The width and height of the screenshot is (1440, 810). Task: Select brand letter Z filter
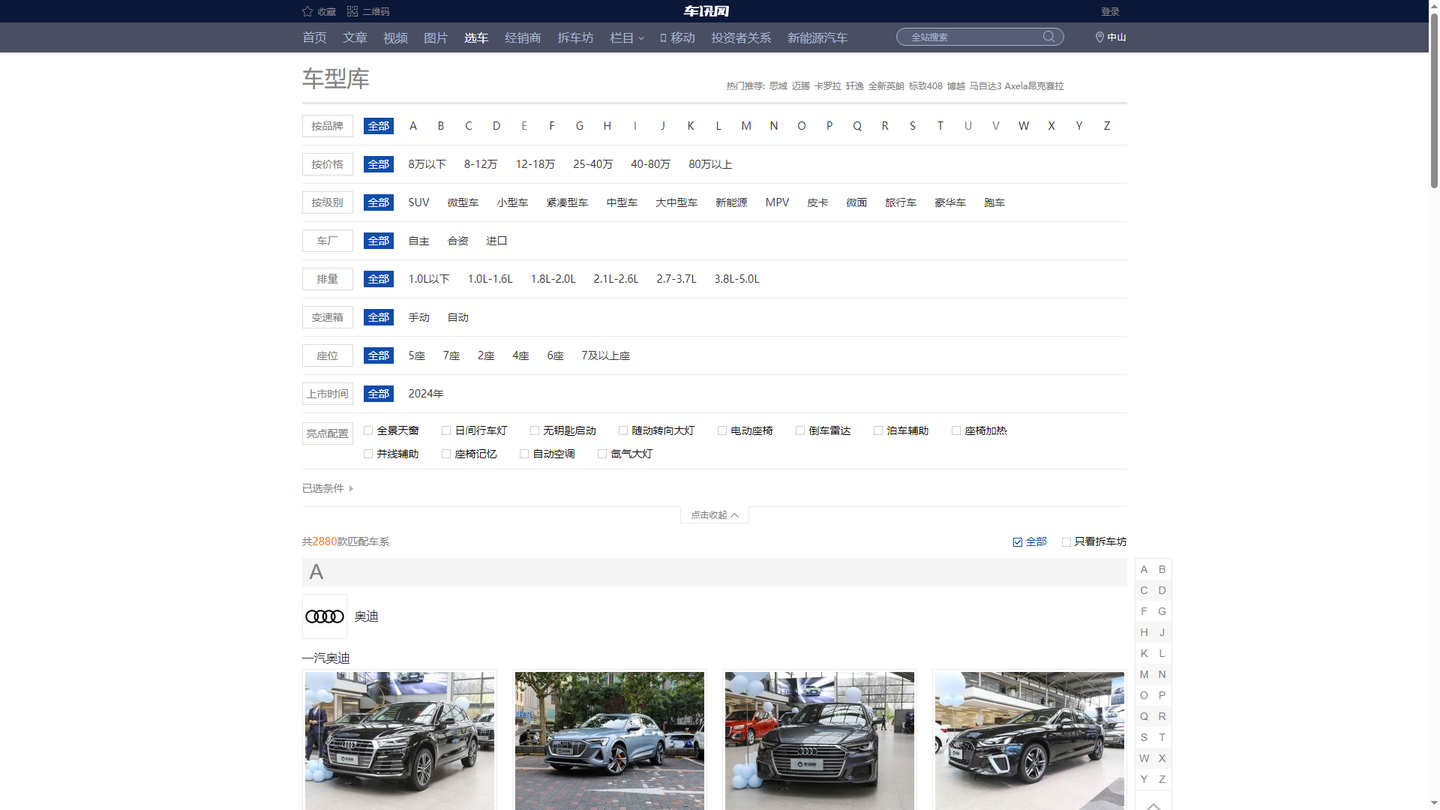point(1107,126)
